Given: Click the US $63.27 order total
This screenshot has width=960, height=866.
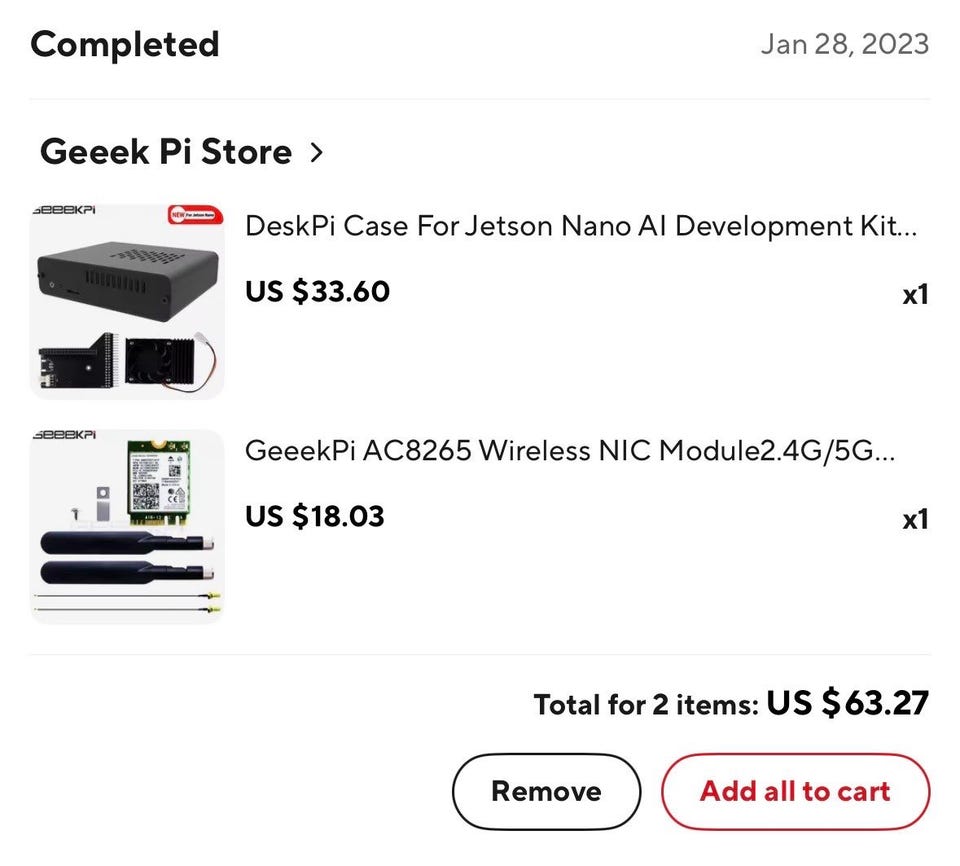Looking at the screenshot, I should [848, 703].
